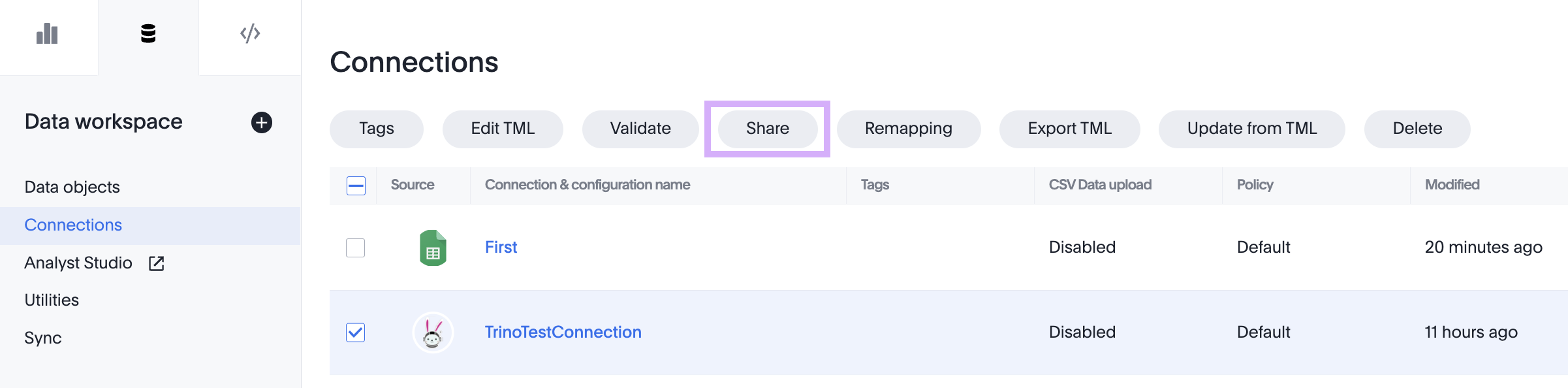Screen dimensions: 1568x388
Task: Uncheck the TrinoTestConnection row checkbox
Action: point(355,332)
